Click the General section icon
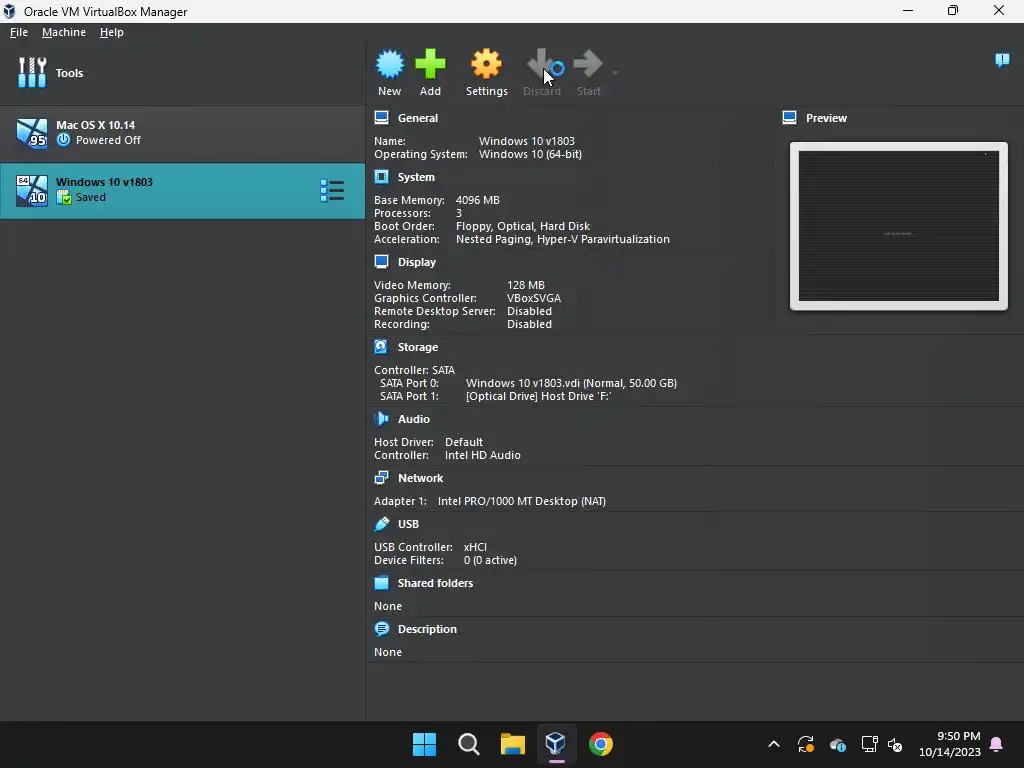 pyautogui.click(x=381, y=118)
